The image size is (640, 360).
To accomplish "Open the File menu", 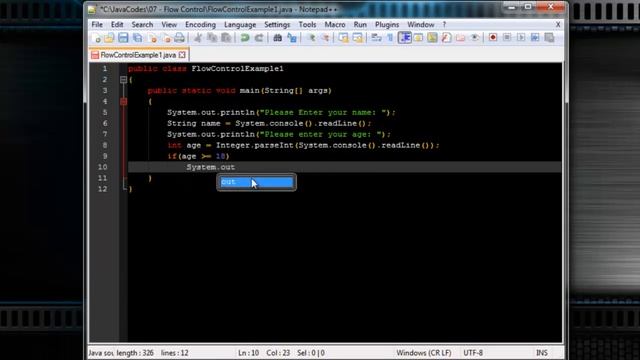I will [x=97, y=24].
